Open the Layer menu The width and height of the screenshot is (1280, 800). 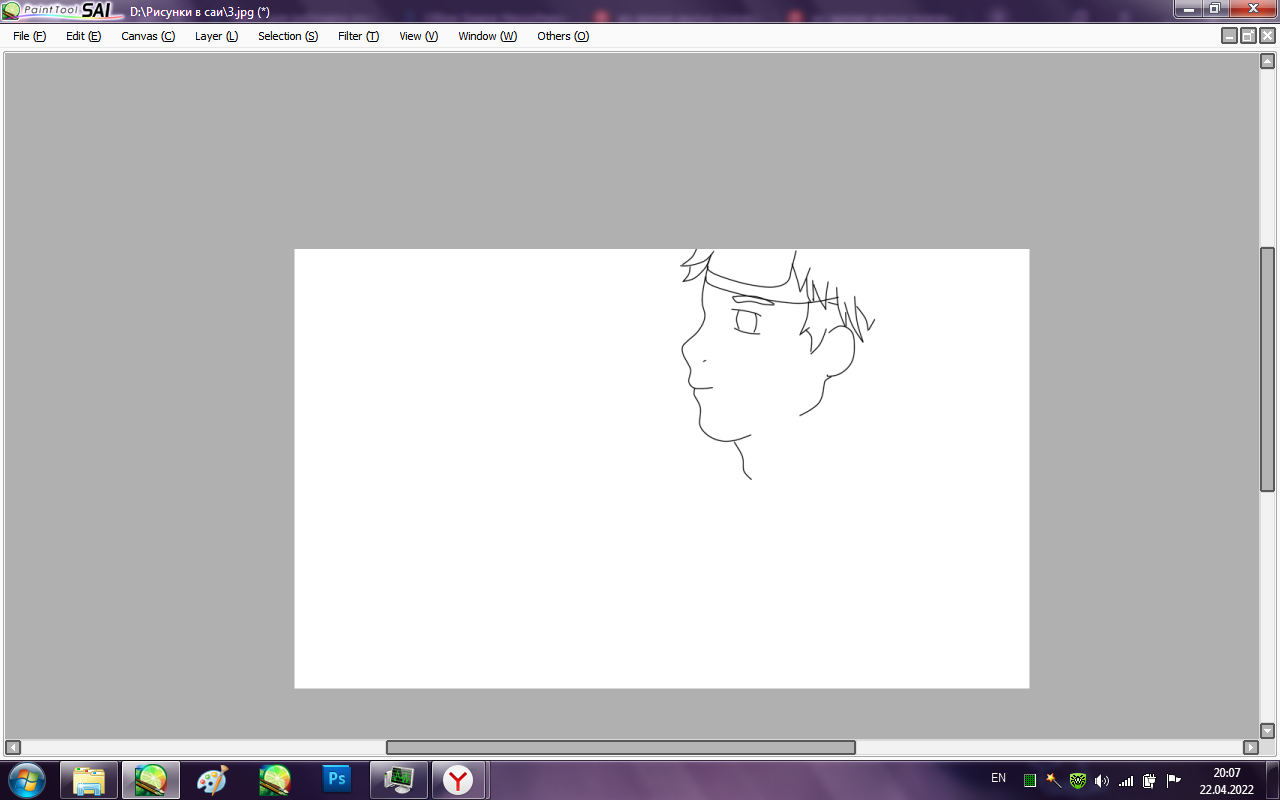(x=216, y=36)
